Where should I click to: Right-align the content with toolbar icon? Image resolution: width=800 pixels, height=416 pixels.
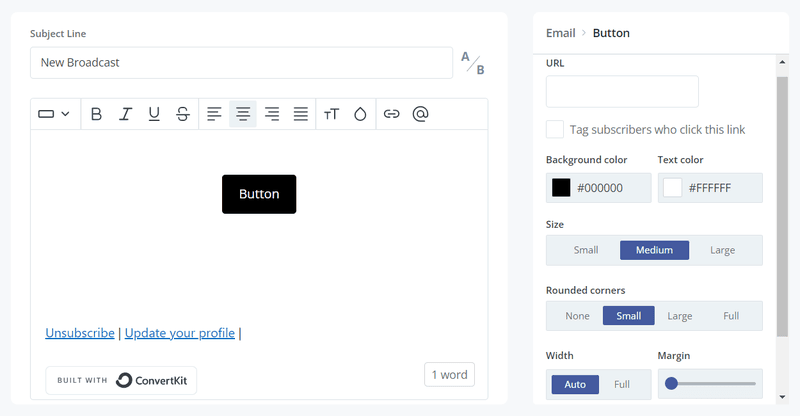(272, 114)
